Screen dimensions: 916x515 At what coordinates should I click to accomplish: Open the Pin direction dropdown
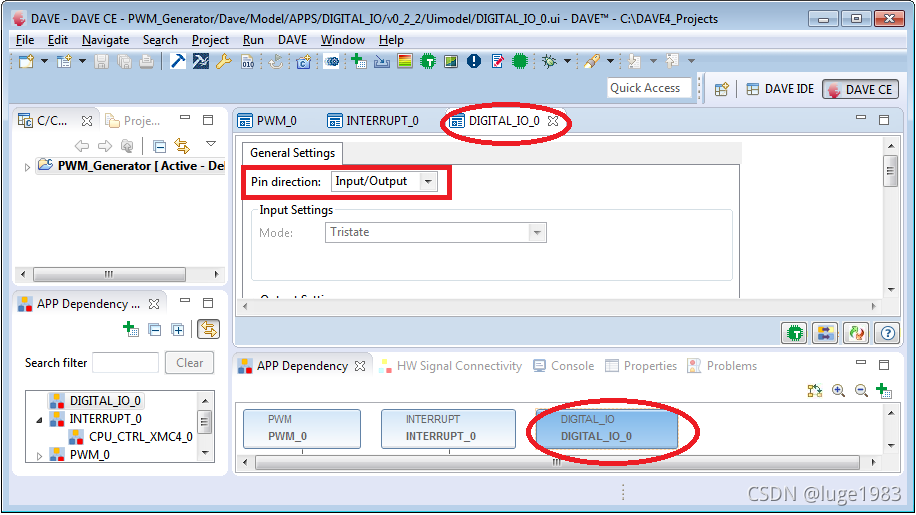click(428, 182)
